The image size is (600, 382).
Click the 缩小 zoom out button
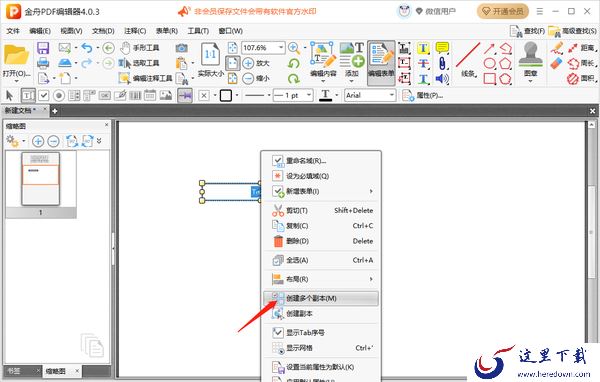[x=256, y=78]
